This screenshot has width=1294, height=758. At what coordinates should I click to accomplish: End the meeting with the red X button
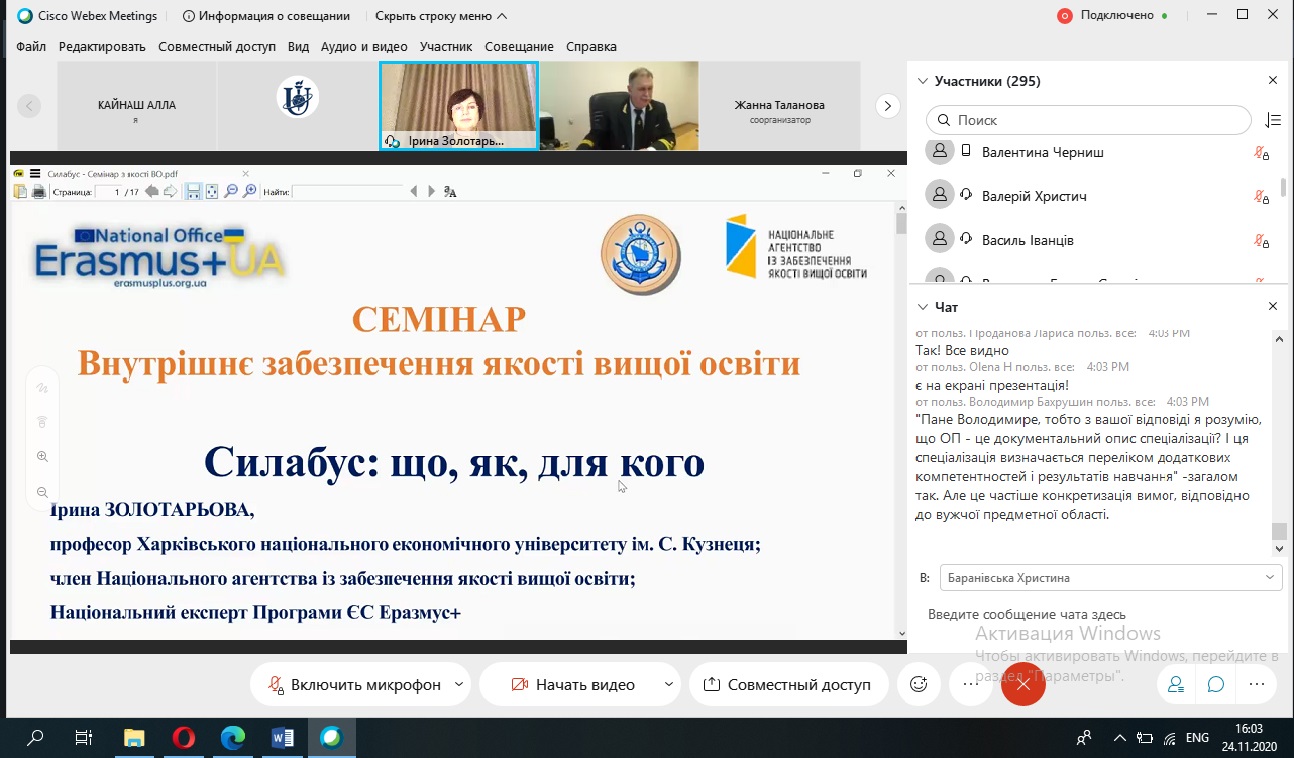coord(1023,685)
